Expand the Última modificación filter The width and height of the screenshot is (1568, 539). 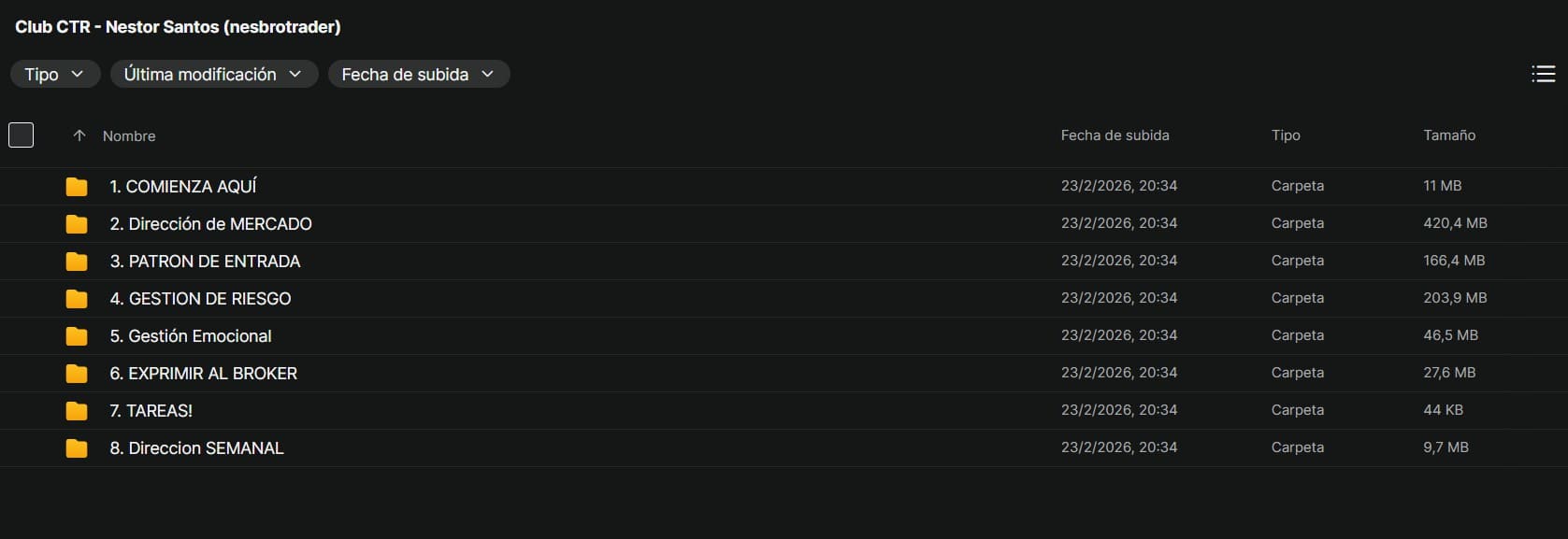coord(213,74)
